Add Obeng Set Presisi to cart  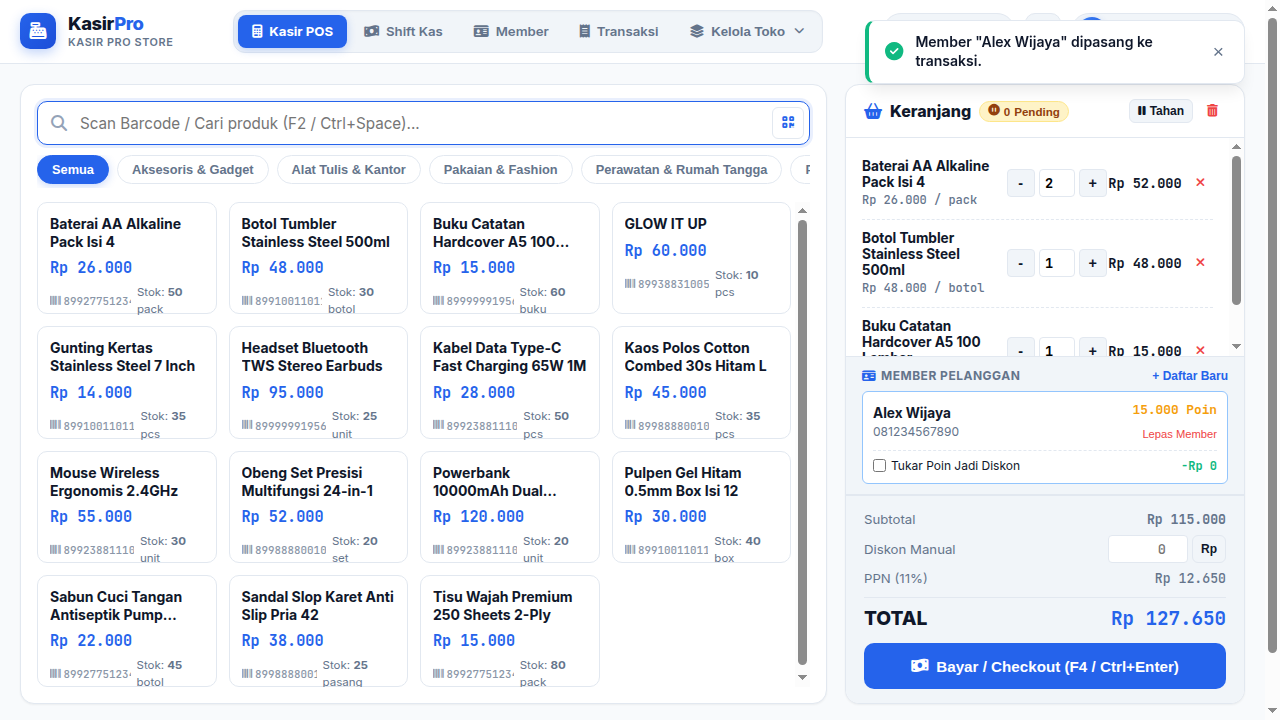coord(318,507)
